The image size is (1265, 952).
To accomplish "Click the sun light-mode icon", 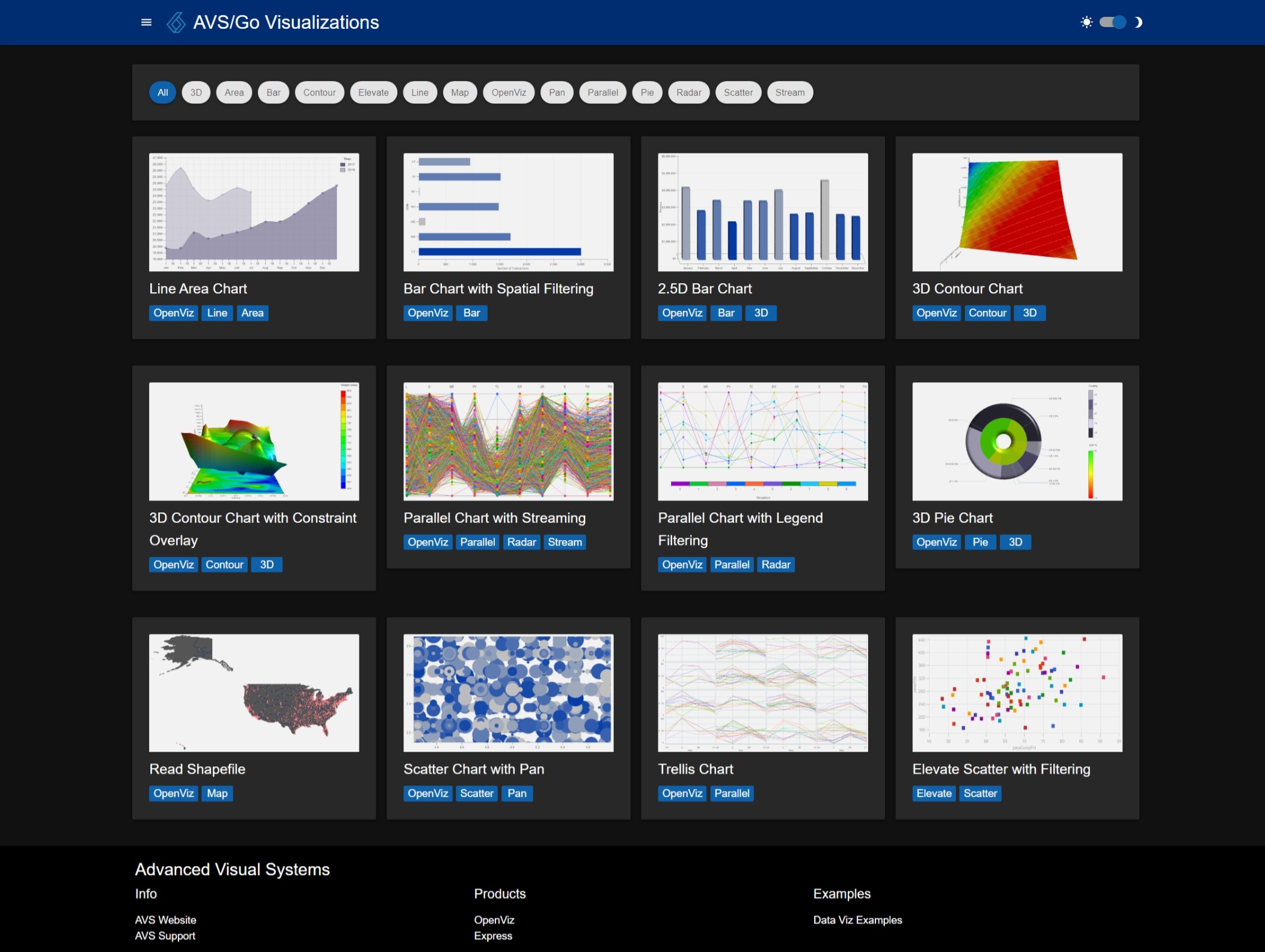I will (1086, 22).
